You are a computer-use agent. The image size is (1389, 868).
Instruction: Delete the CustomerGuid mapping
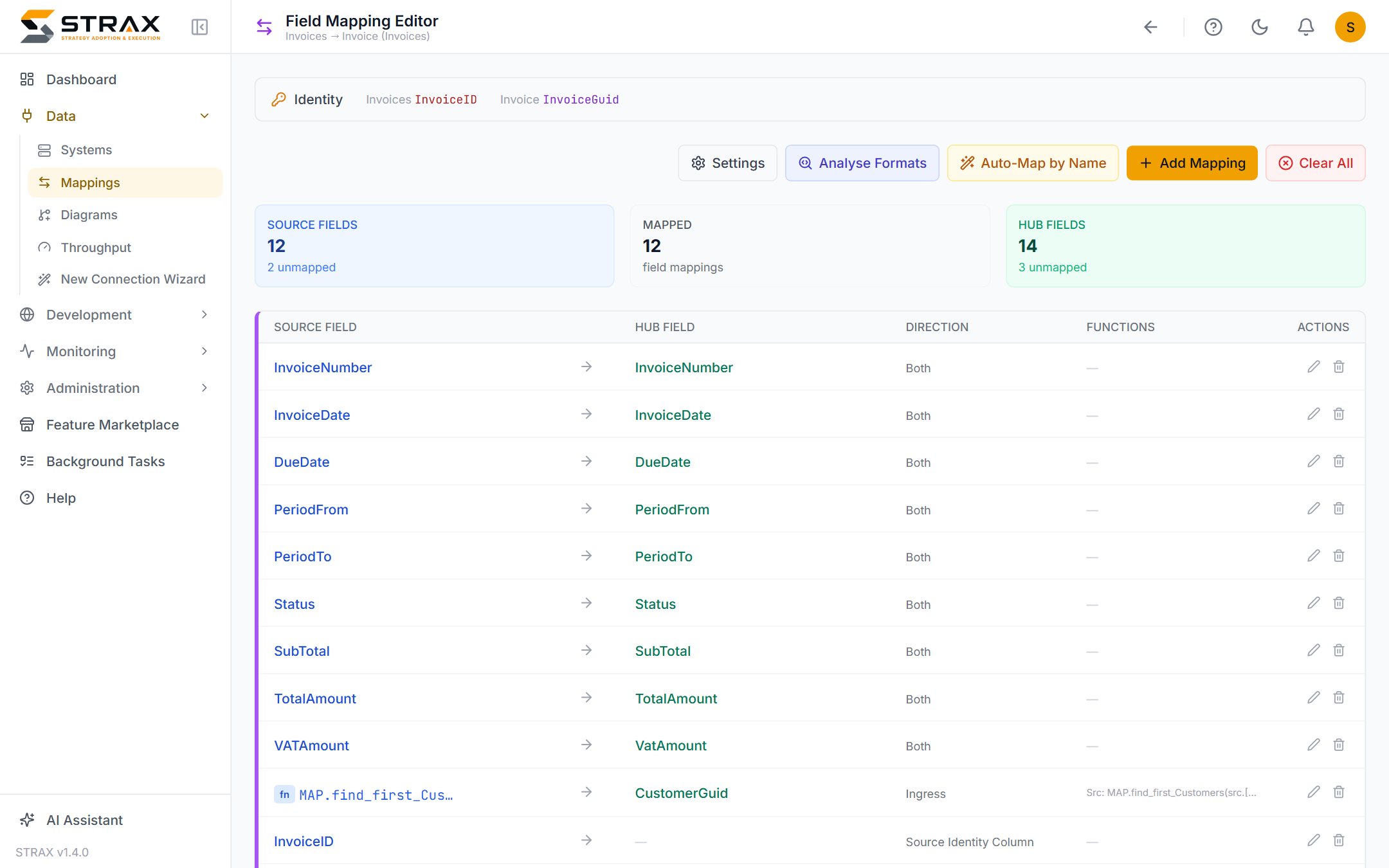tap(1339, 792)
